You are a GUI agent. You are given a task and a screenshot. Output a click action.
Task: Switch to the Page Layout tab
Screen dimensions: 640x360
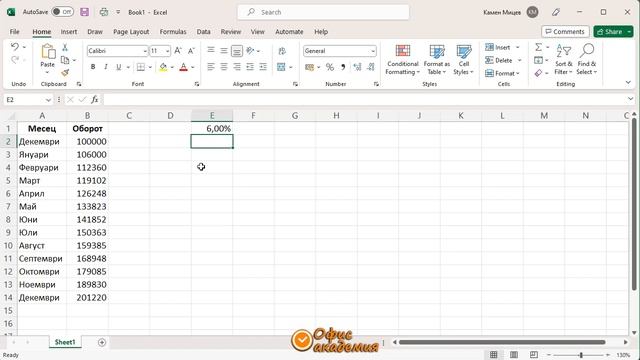pos(131,31)
